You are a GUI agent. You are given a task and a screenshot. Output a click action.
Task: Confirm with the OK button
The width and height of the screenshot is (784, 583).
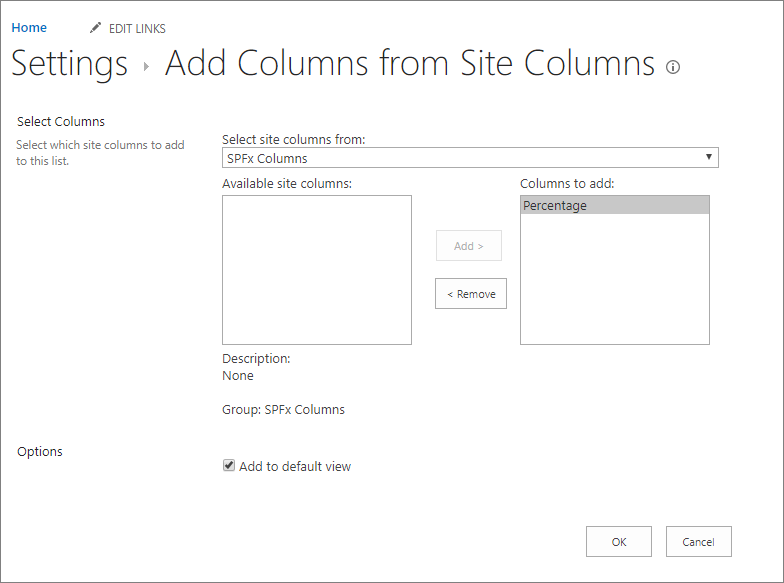[618, 542]
